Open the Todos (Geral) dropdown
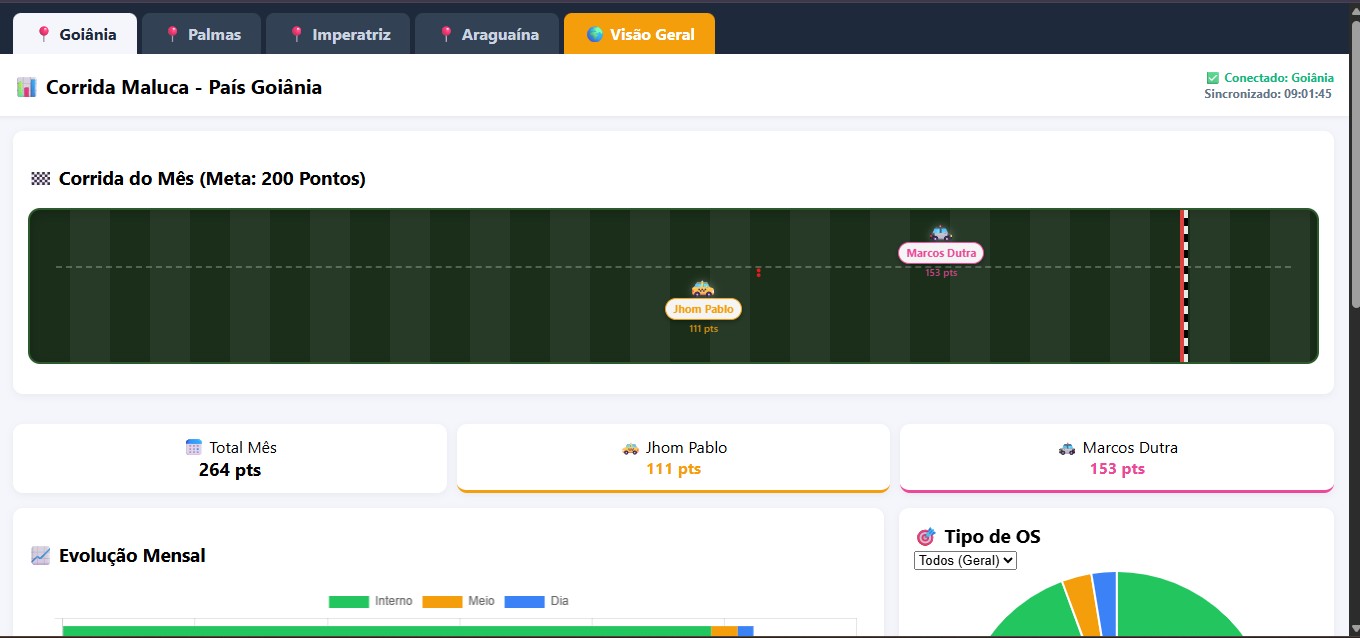1360x638 pixels. [965, 560]
